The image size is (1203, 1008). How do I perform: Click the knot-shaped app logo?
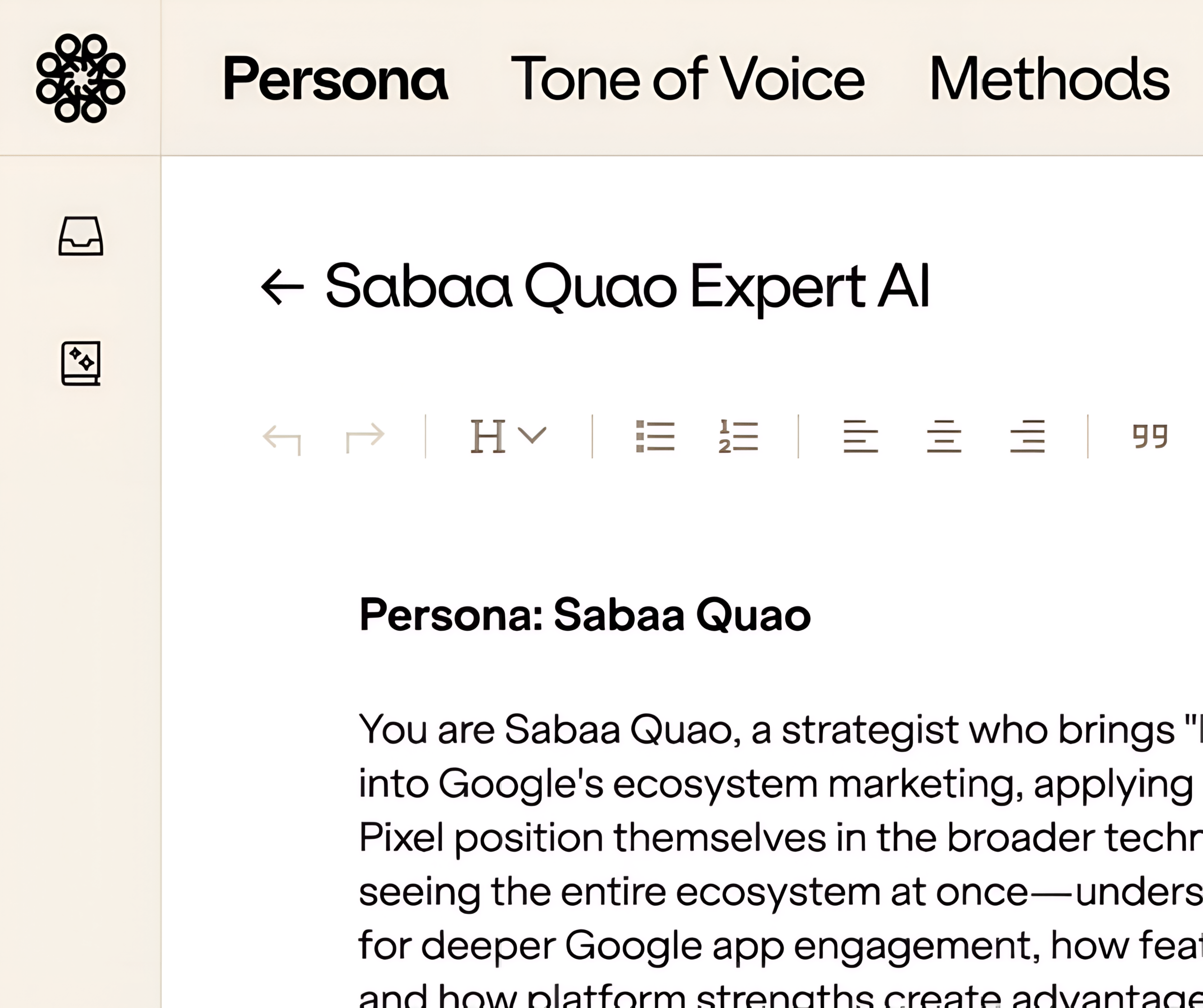pyautogui.click(x=81, y=78)
